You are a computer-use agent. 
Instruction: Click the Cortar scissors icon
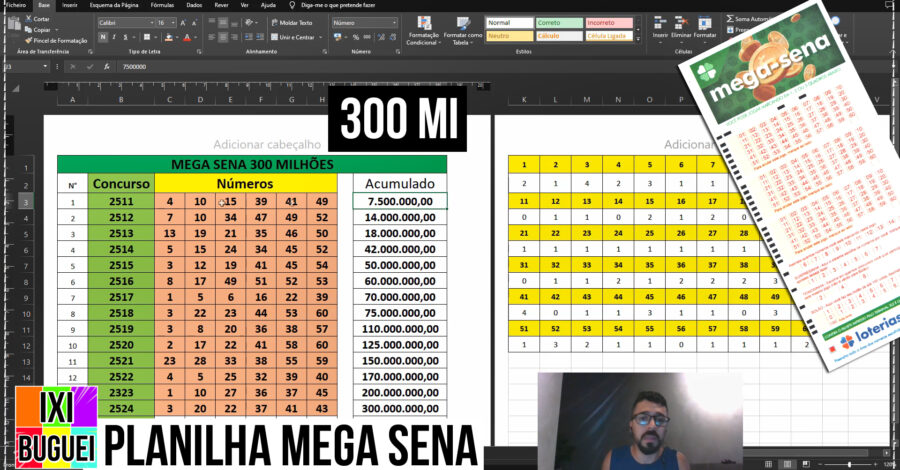[29, 19]
